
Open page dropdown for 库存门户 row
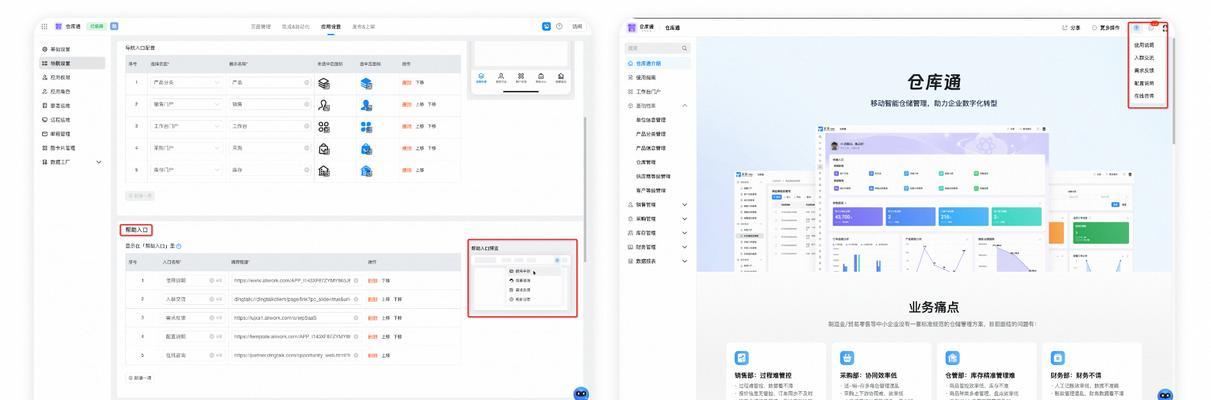pos(186,170)
